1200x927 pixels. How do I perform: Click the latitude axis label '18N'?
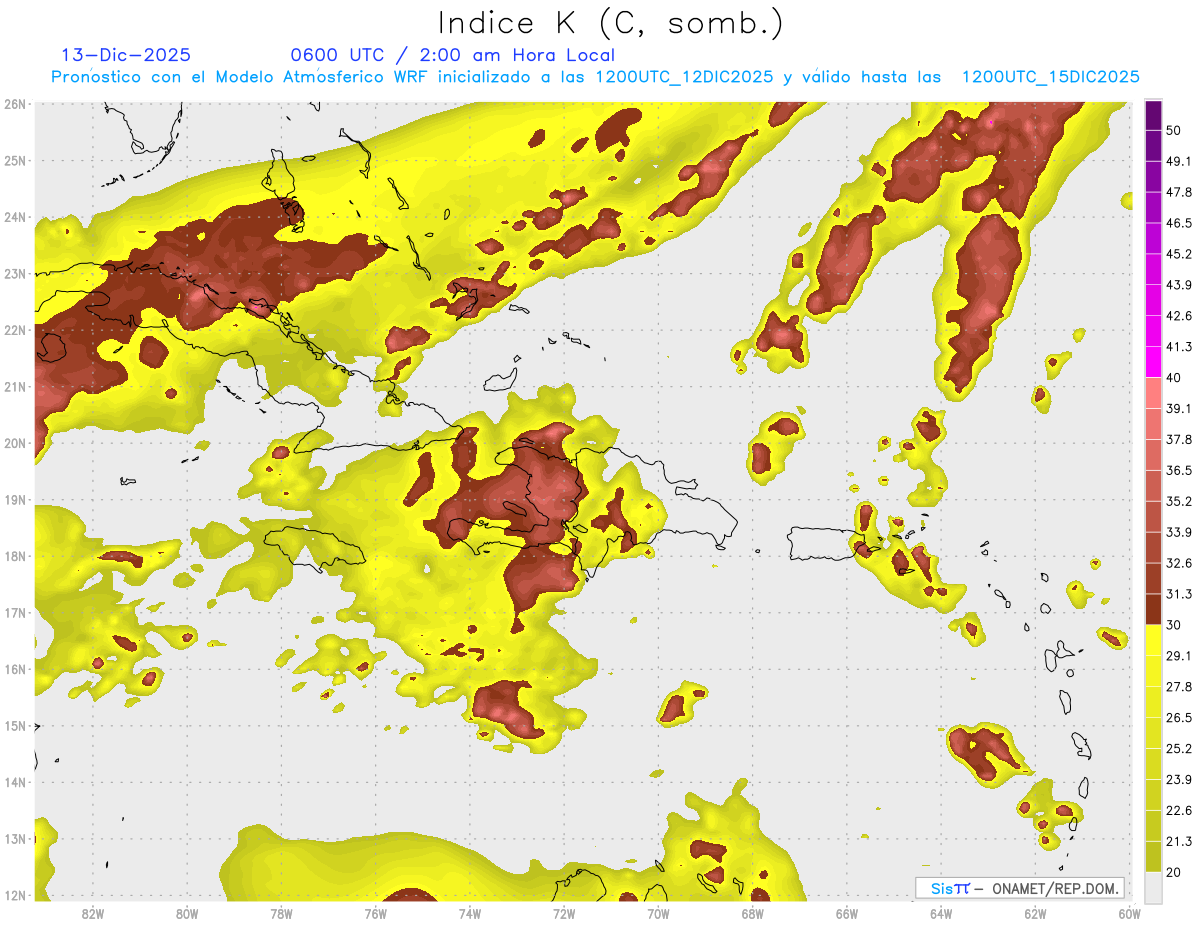(14, 556)
